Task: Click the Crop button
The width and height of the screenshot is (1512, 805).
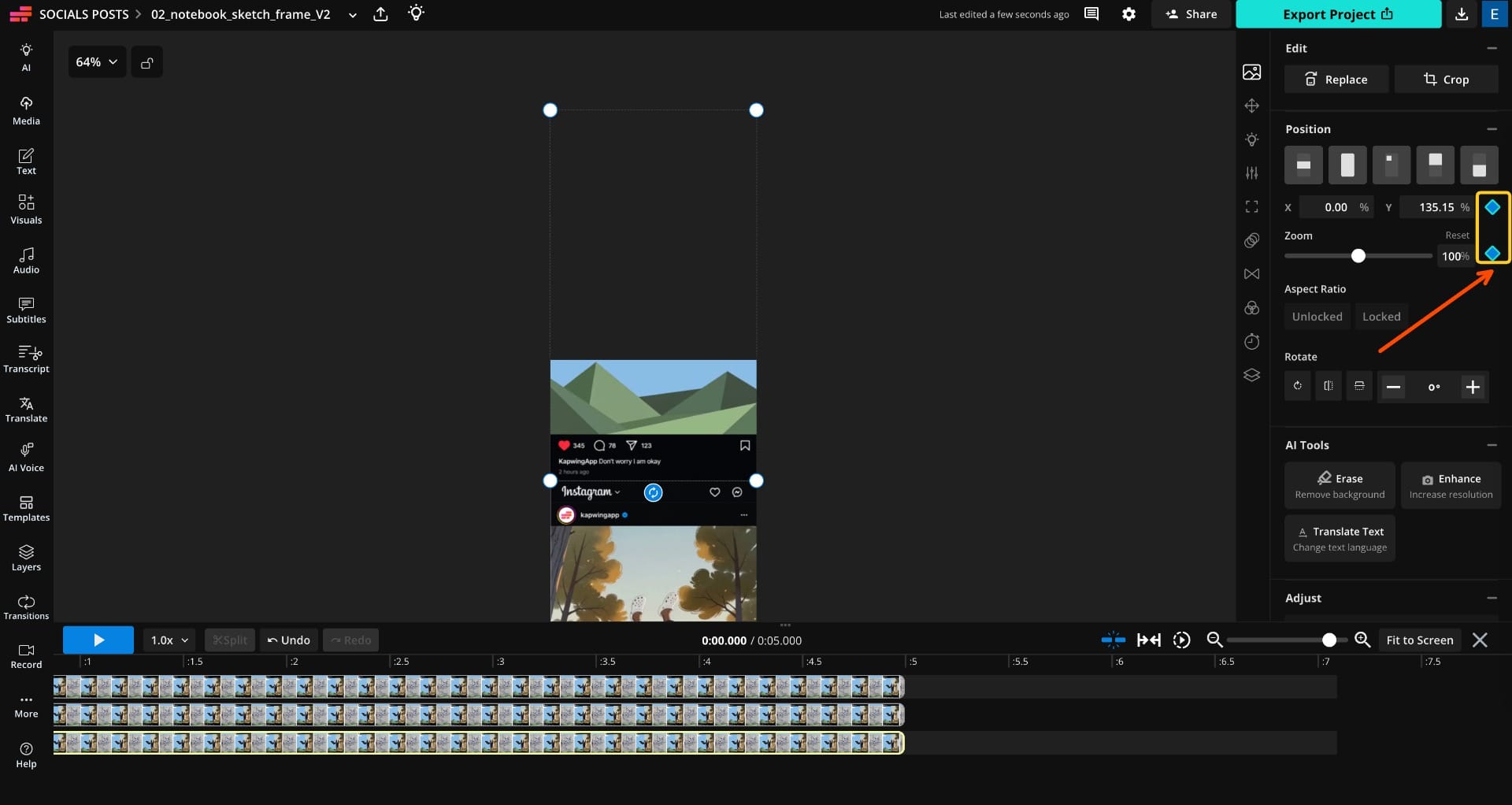Action: [x=1447, y=80]
